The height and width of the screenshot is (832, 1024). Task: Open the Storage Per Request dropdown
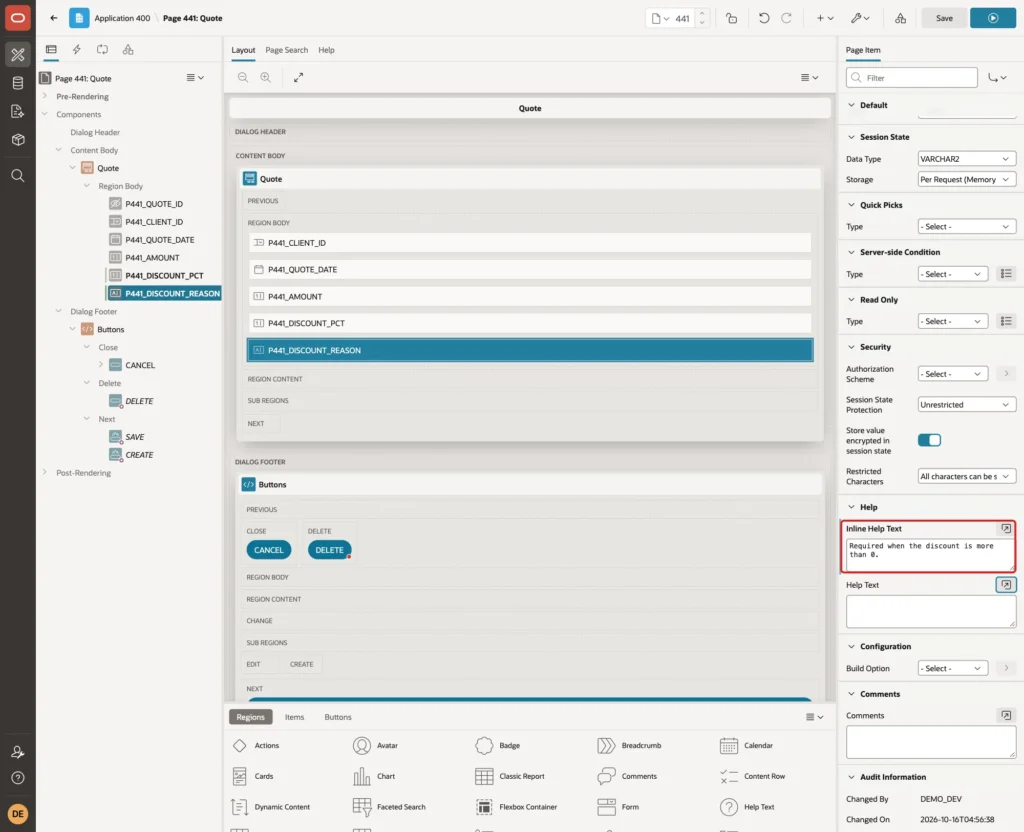[x=966, y=180]
